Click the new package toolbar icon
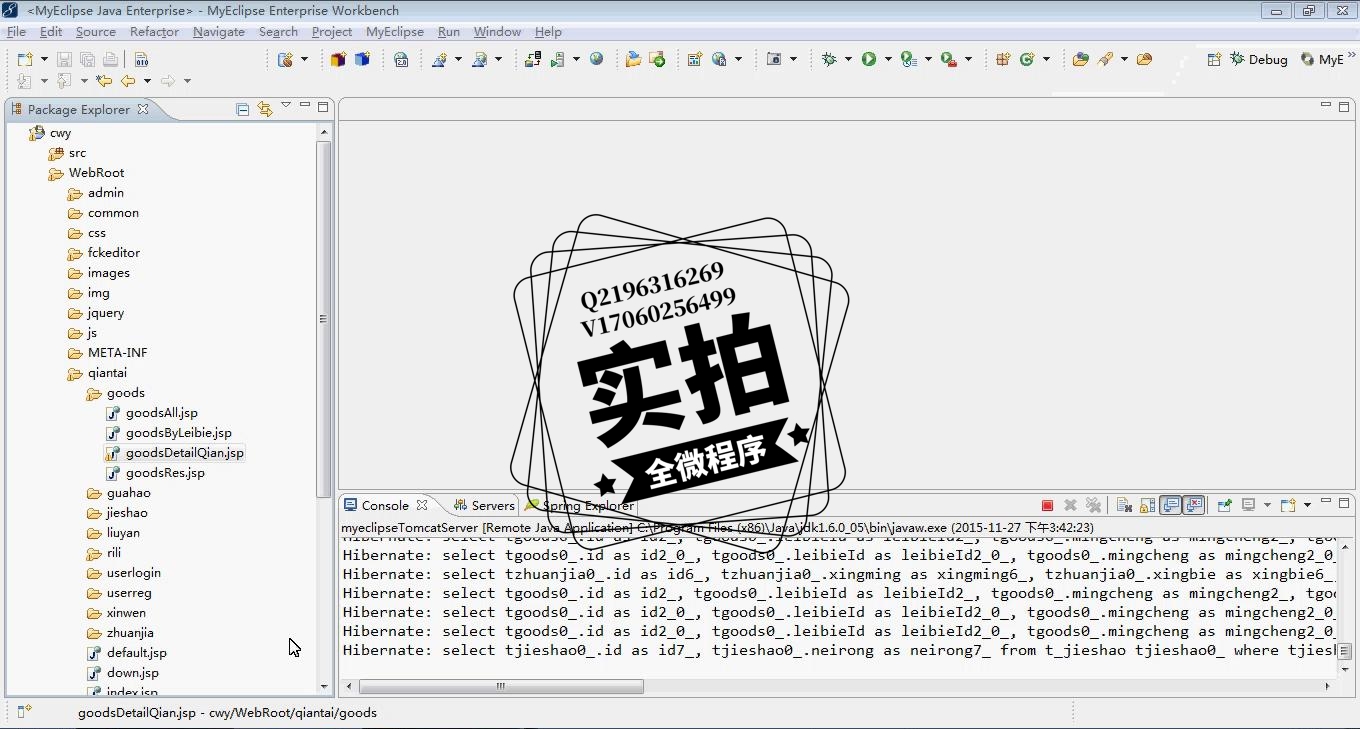This screenshot has height=729, width=1360. tap(1003, 59)
